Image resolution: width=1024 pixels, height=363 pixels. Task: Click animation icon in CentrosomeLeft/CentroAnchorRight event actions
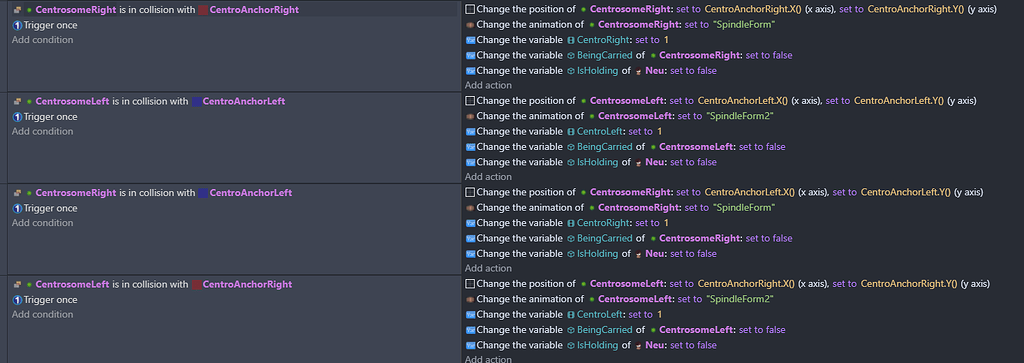[470, 299]
